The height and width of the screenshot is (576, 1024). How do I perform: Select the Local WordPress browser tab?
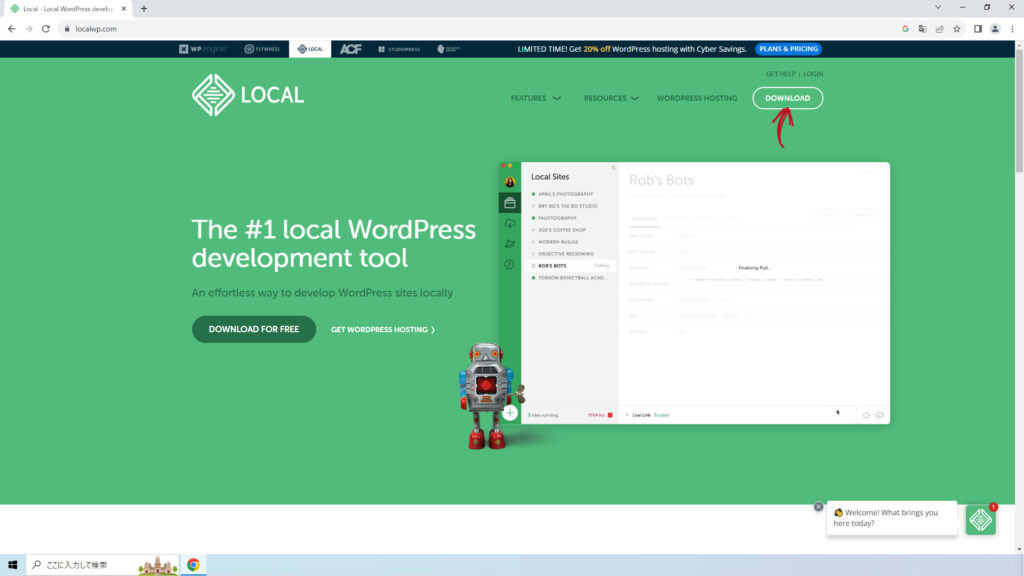click(66, 9)
